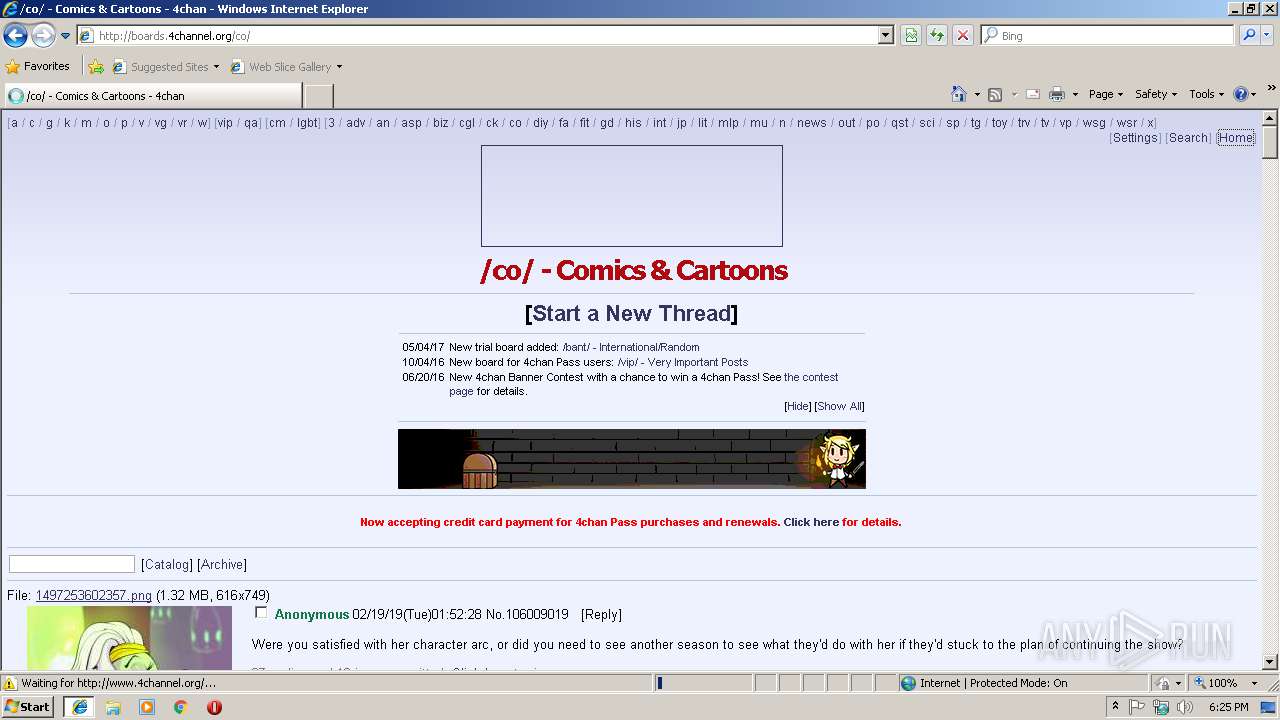Expand the command bar overflow chevron

click(x=1272, y=88)
